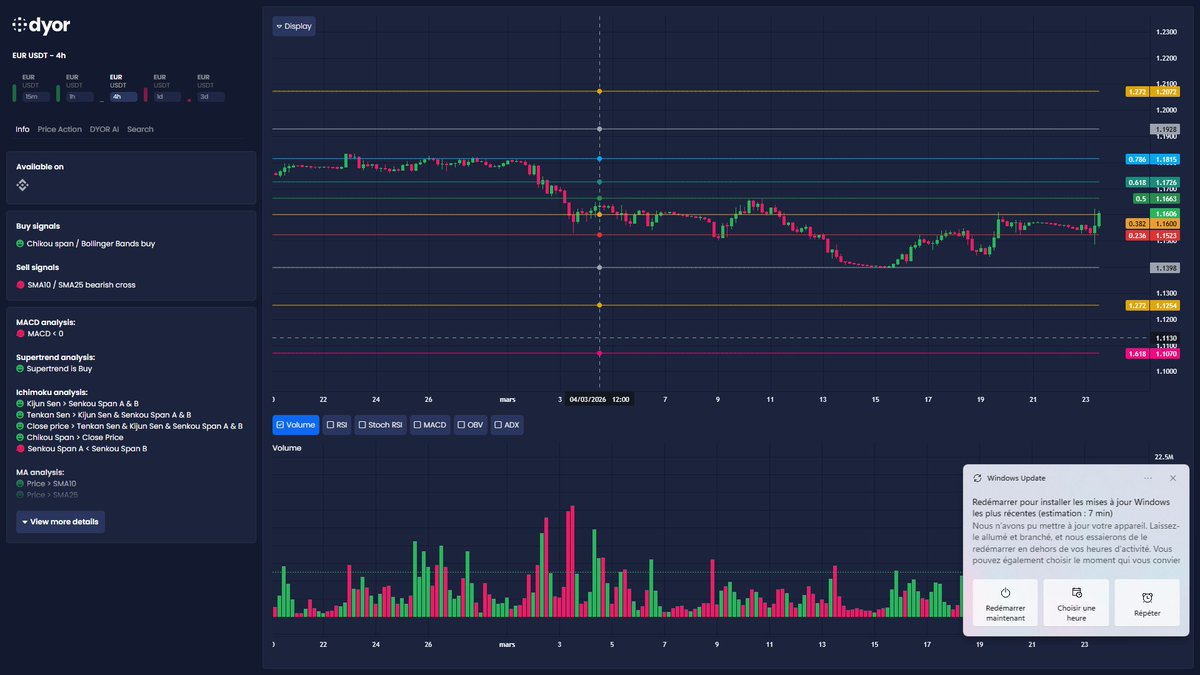Click the red candle icon beside the 1d timeframe
1200x675 pixels.
pyautogui.click(x=146, y=93)
